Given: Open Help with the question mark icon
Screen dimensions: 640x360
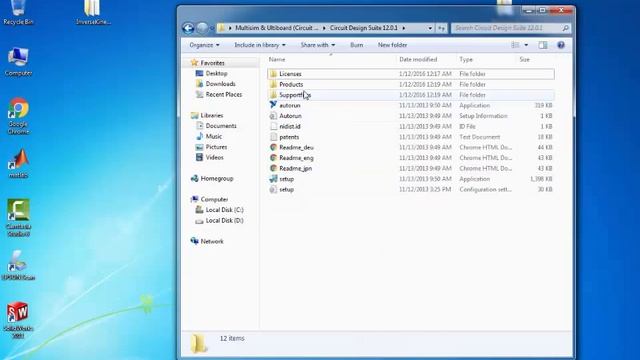Looking at the screenshot, I should click(x=561, y=45).
